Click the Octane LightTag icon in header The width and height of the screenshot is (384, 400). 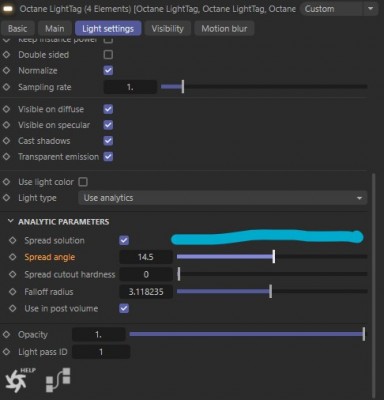pos(8,9)
